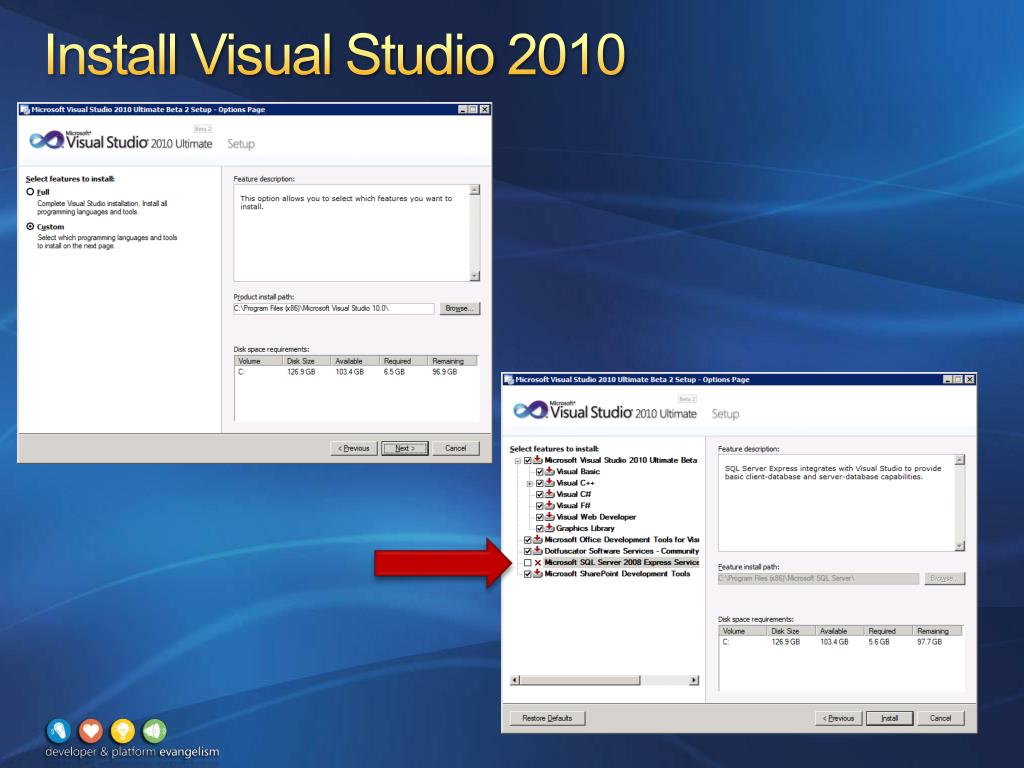Click the Dotfuscator install icon
The width and height of the screenshot is (1024, 768).
click(x=538, y=551)
